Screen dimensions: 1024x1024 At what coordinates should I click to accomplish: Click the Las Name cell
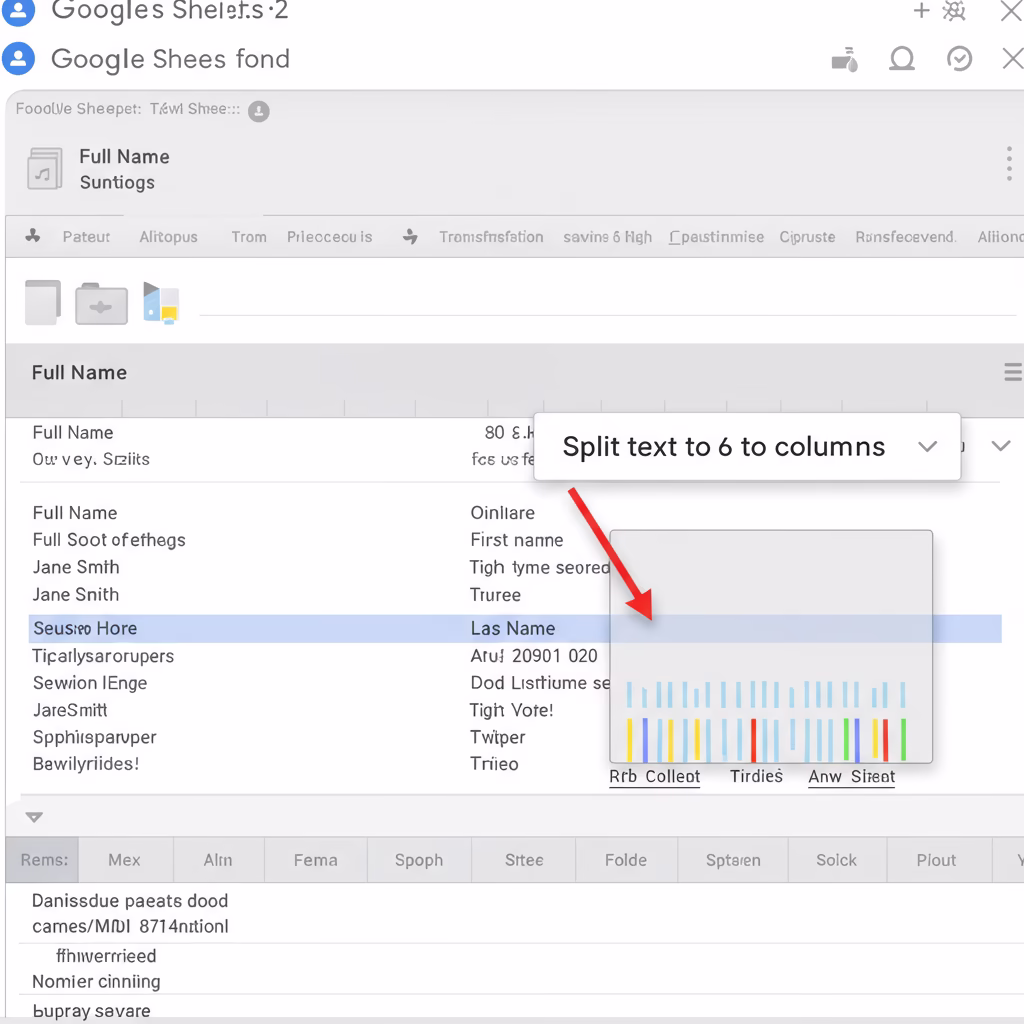[513, 628]
